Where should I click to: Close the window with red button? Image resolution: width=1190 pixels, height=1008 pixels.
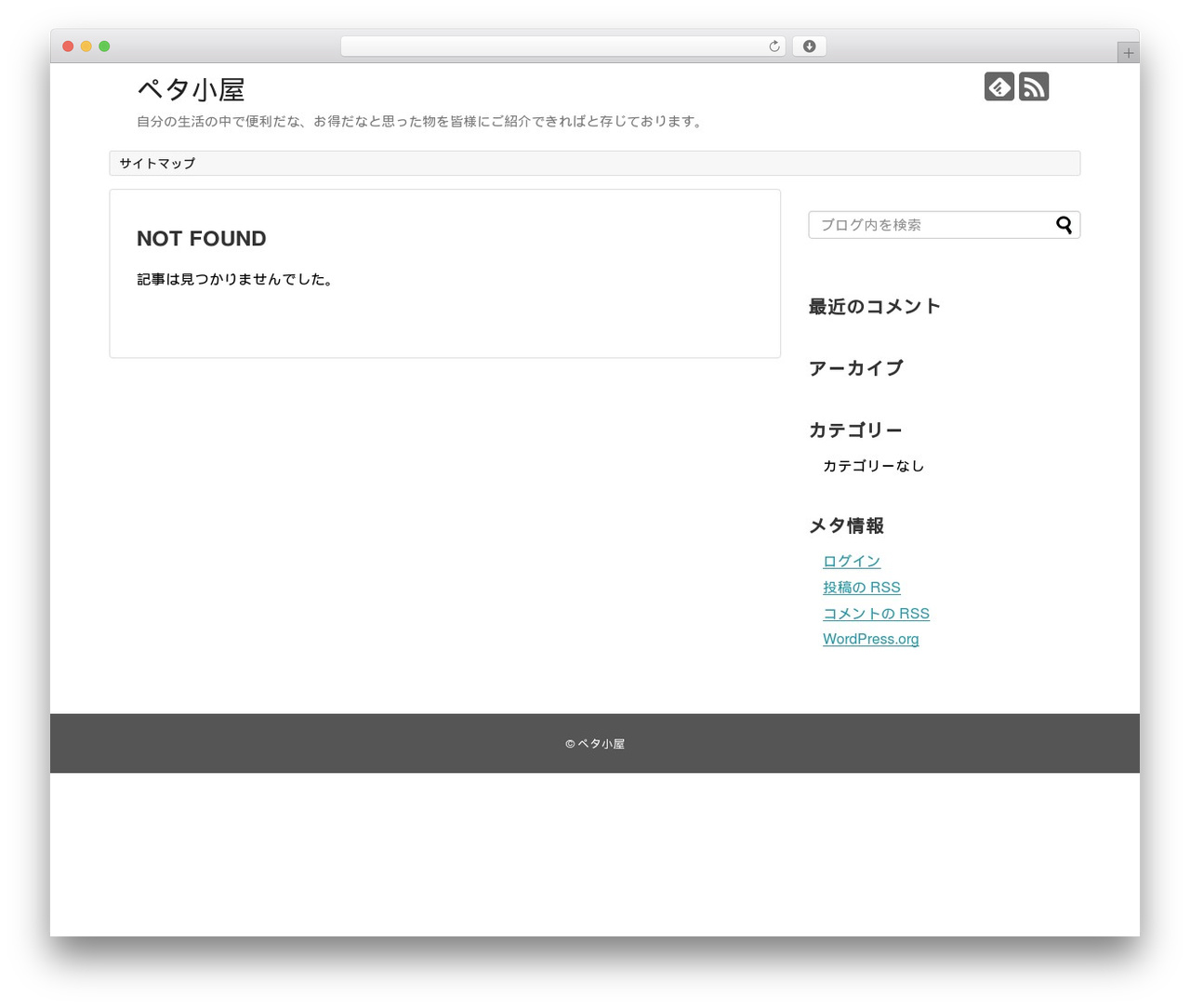[68, 46]
